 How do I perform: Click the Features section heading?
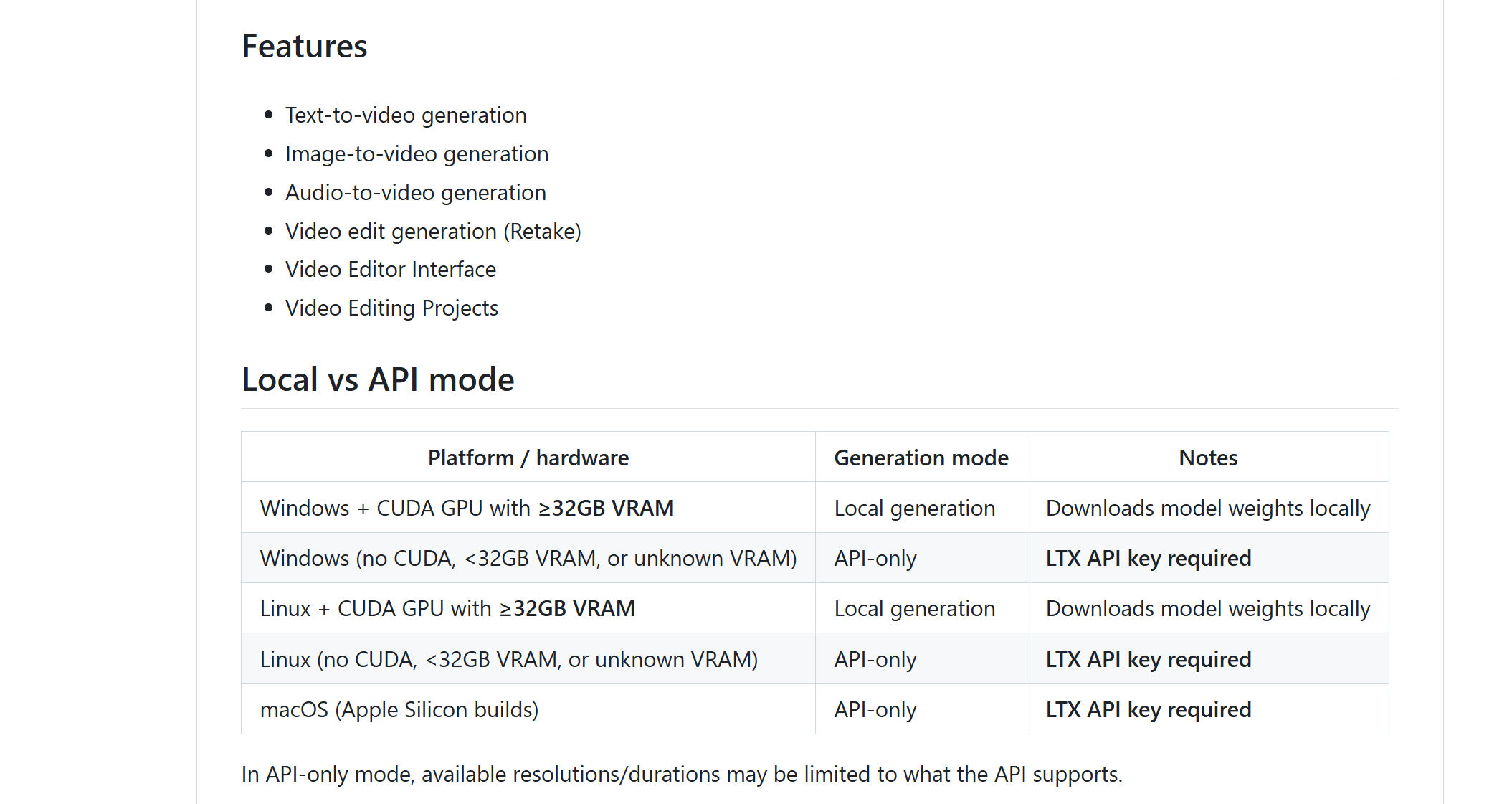pyautogui.click(x=305, y=46)
